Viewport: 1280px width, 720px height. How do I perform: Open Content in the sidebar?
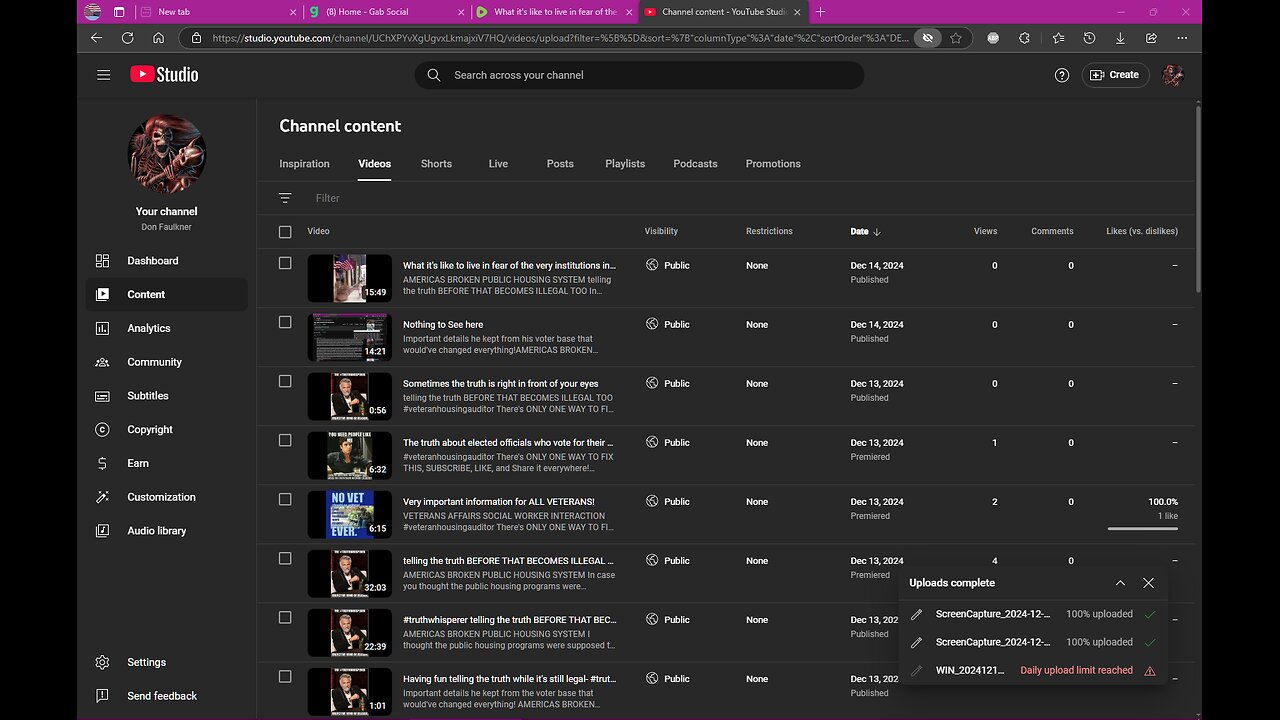pyautogui.click(x=166, y=294)
